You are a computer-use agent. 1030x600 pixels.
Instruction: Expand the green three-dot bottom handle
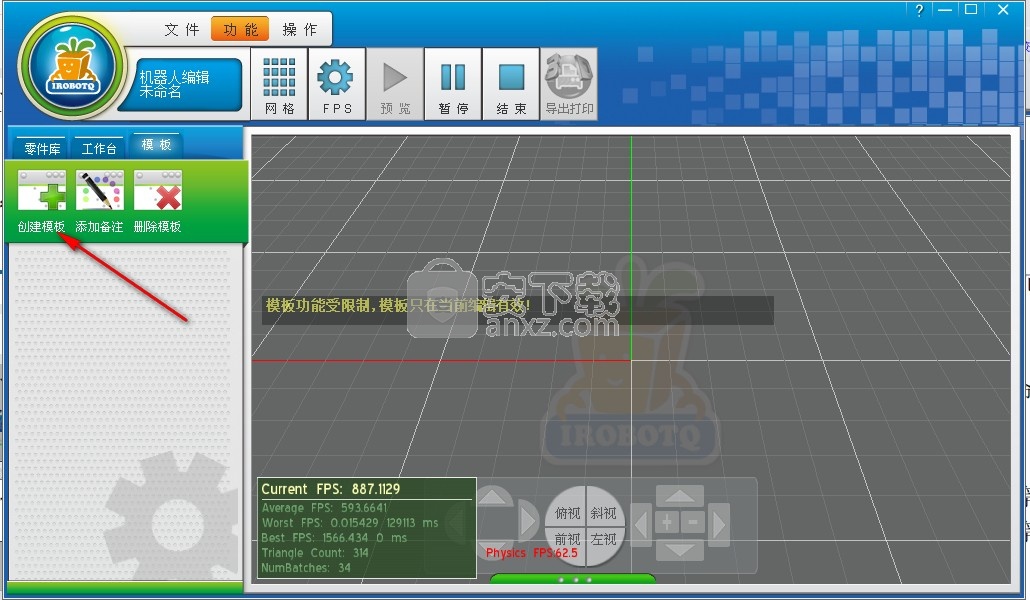coord(573,579)
